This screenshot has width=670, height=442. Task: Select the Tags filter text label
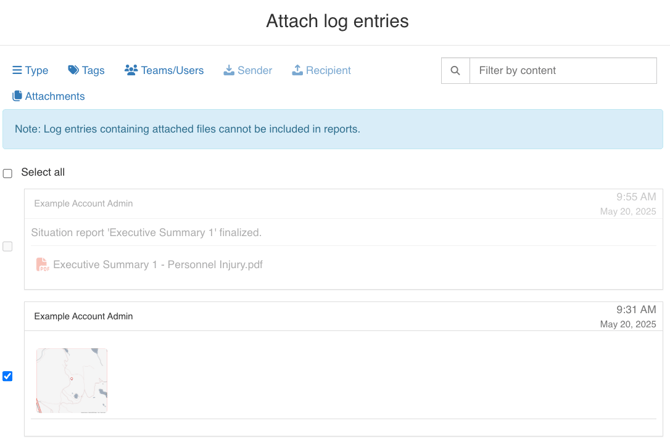point(93,71)
